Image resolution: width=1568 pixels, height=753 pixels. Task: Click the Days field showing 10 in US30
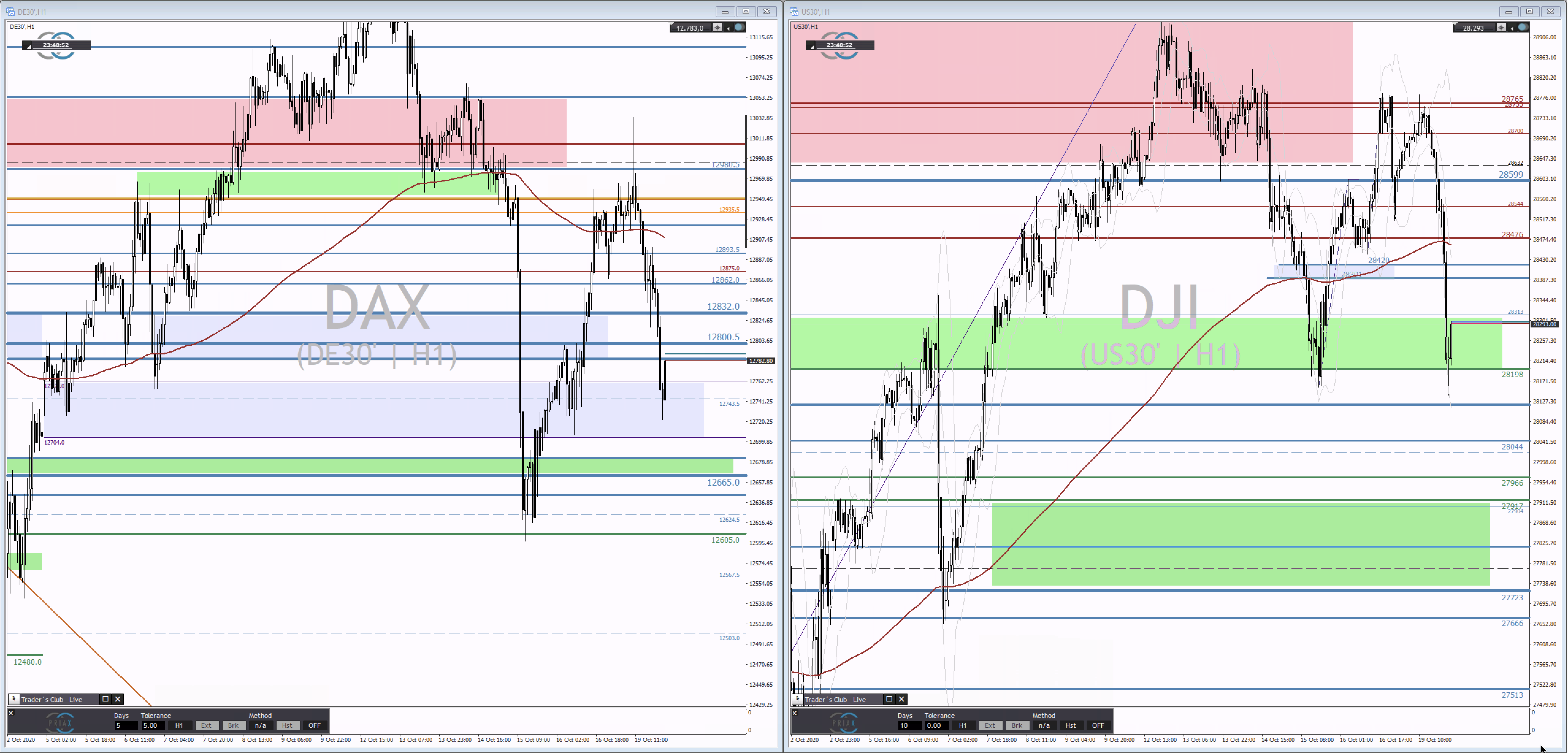pyautogui.click(x=909, y=725)
